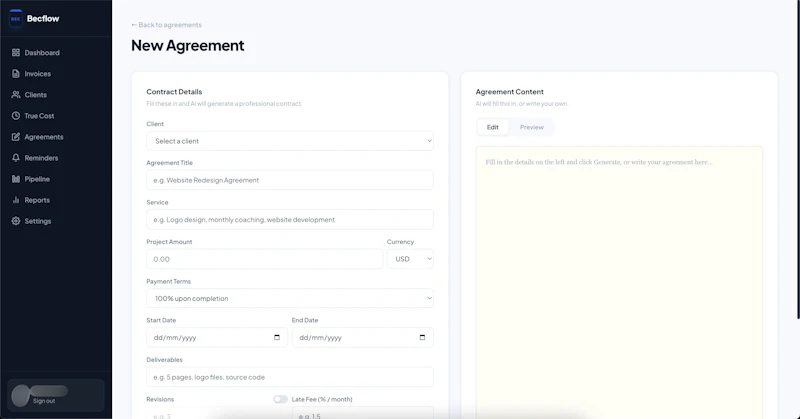Click the Start Date field

[217, 337]
